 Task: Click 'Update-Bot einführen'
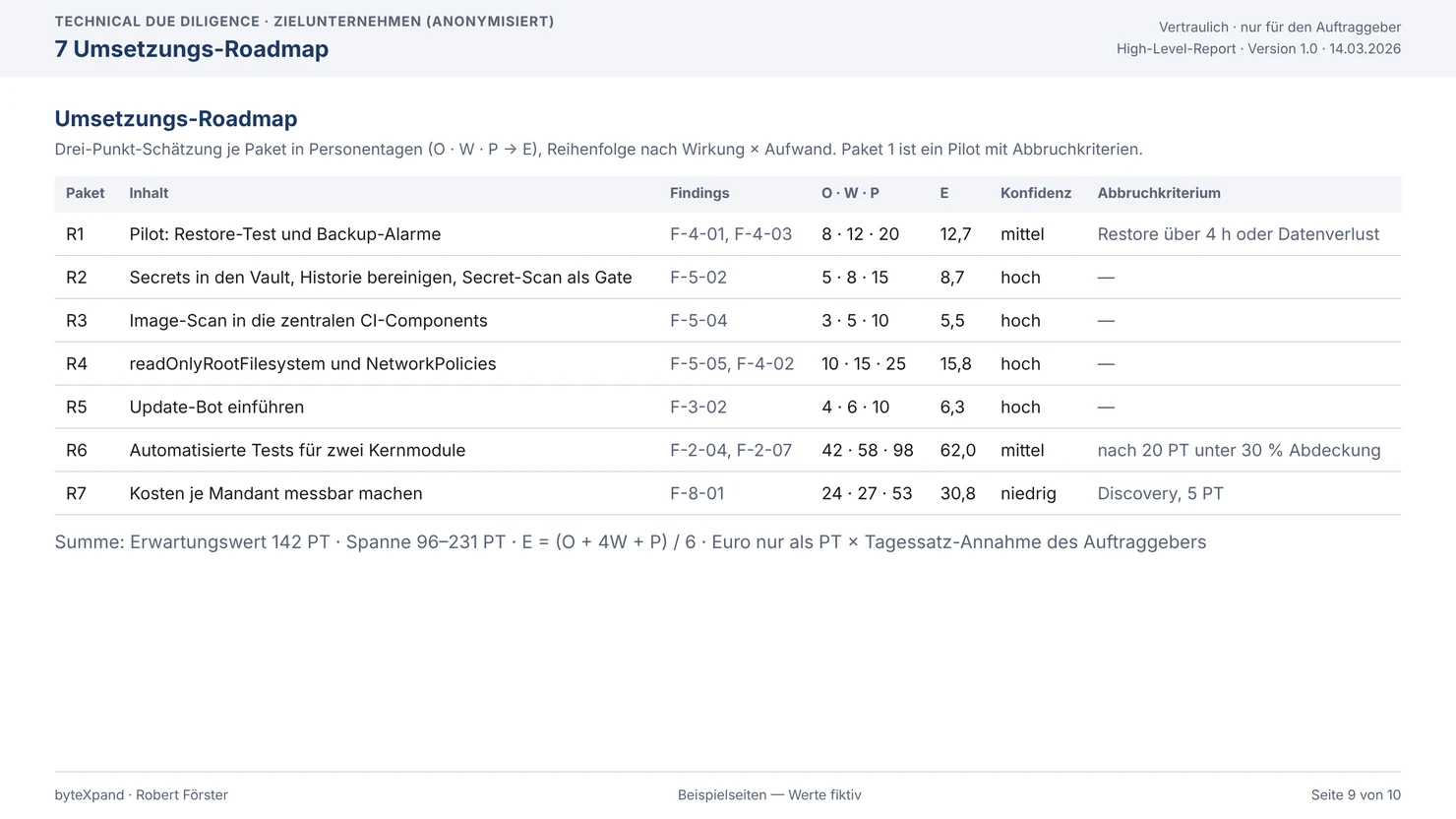pos(216,408)
